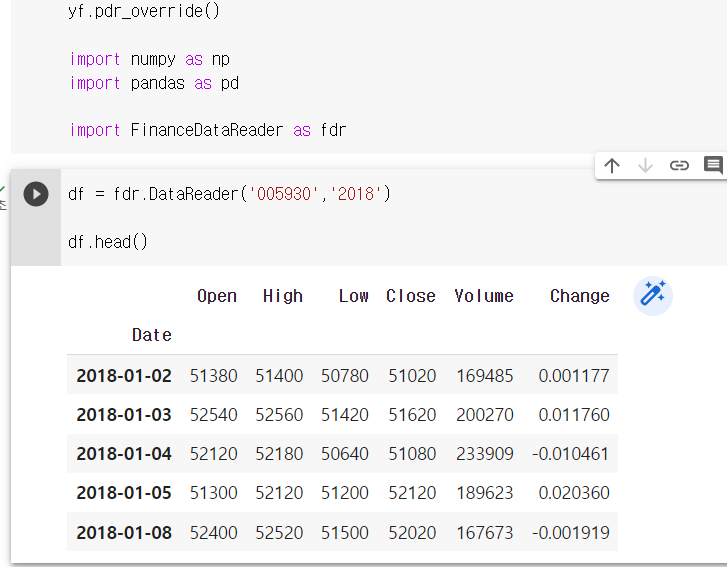Run the fdr.DataReader code cell
The image size is (727, 567).
[x=36, y=194]
